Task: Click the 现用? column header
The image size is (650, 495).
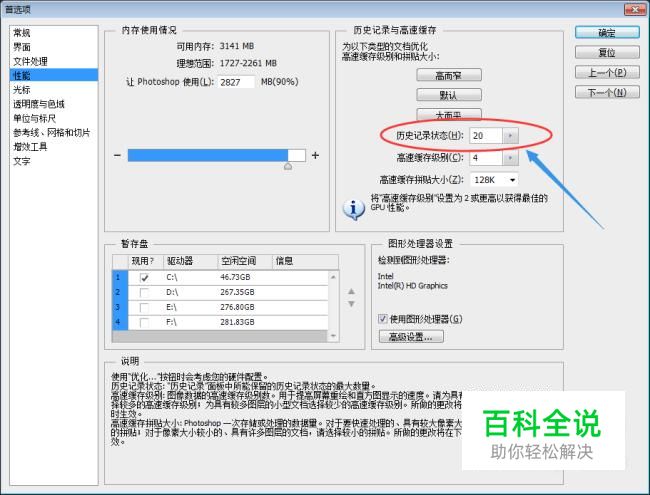Action: tap(146, 261)
